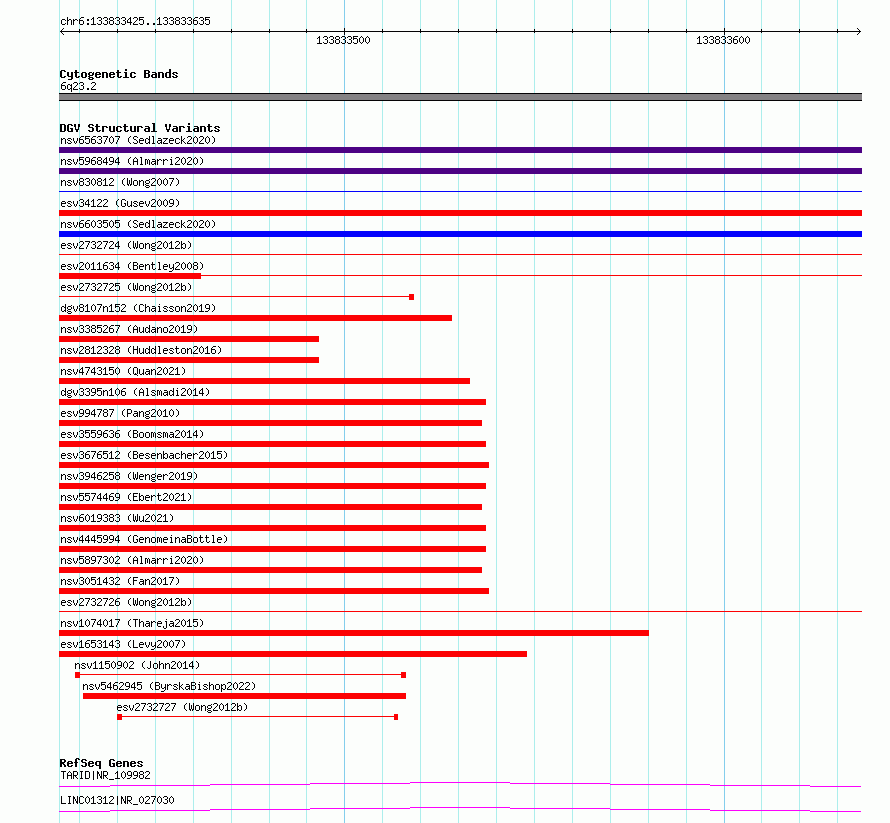
Task: Select nsv1150902 (John2014) label
Action: [x=137, y=665]
